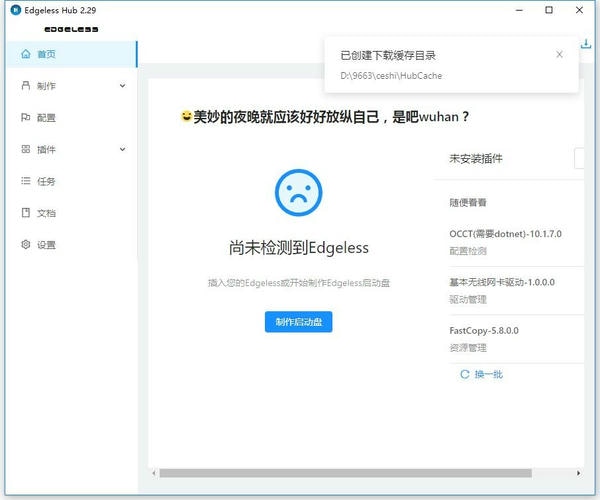600x500 pixels.
Task: Click the house icon beside 首页
Action: pyautogui.click(x=26, y=54)
